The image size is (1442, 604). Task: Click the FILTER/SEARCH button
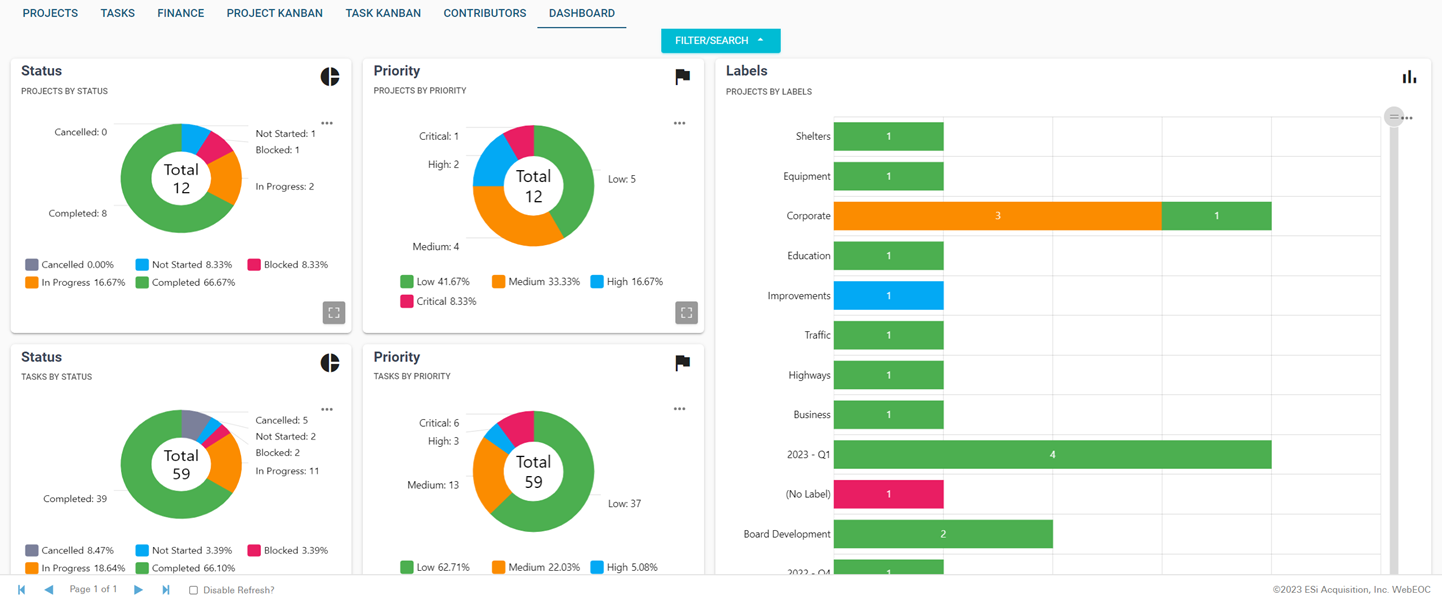[713, 40]
